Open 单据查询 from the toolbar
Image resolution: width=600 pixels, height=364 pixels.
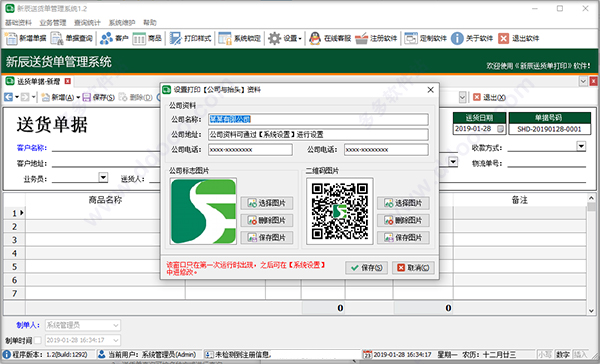pyautogui.click(x=72, y=38)
